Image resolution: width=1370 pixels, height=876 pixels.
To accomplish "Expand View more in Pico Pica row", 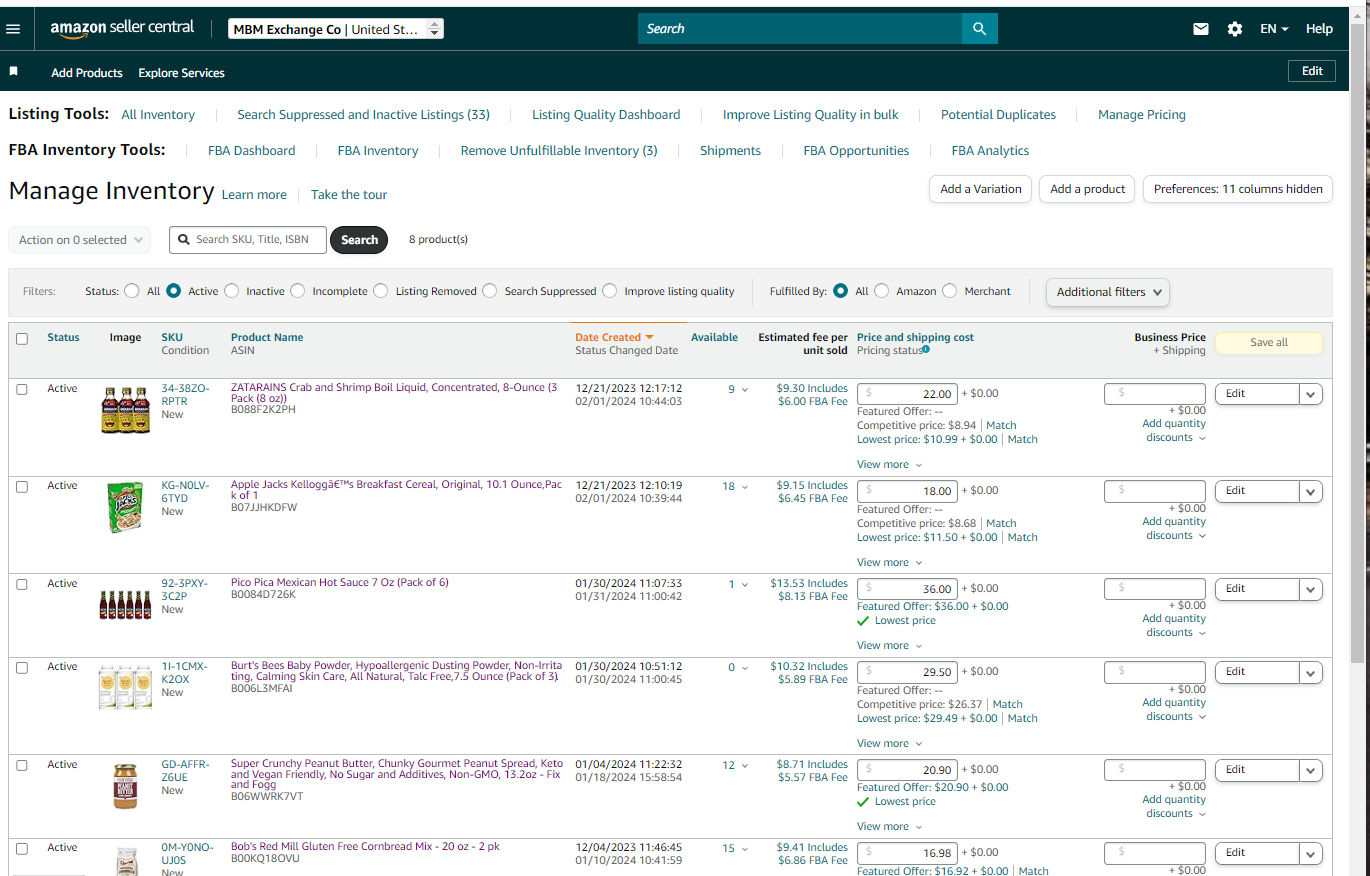I will [889, 646].
